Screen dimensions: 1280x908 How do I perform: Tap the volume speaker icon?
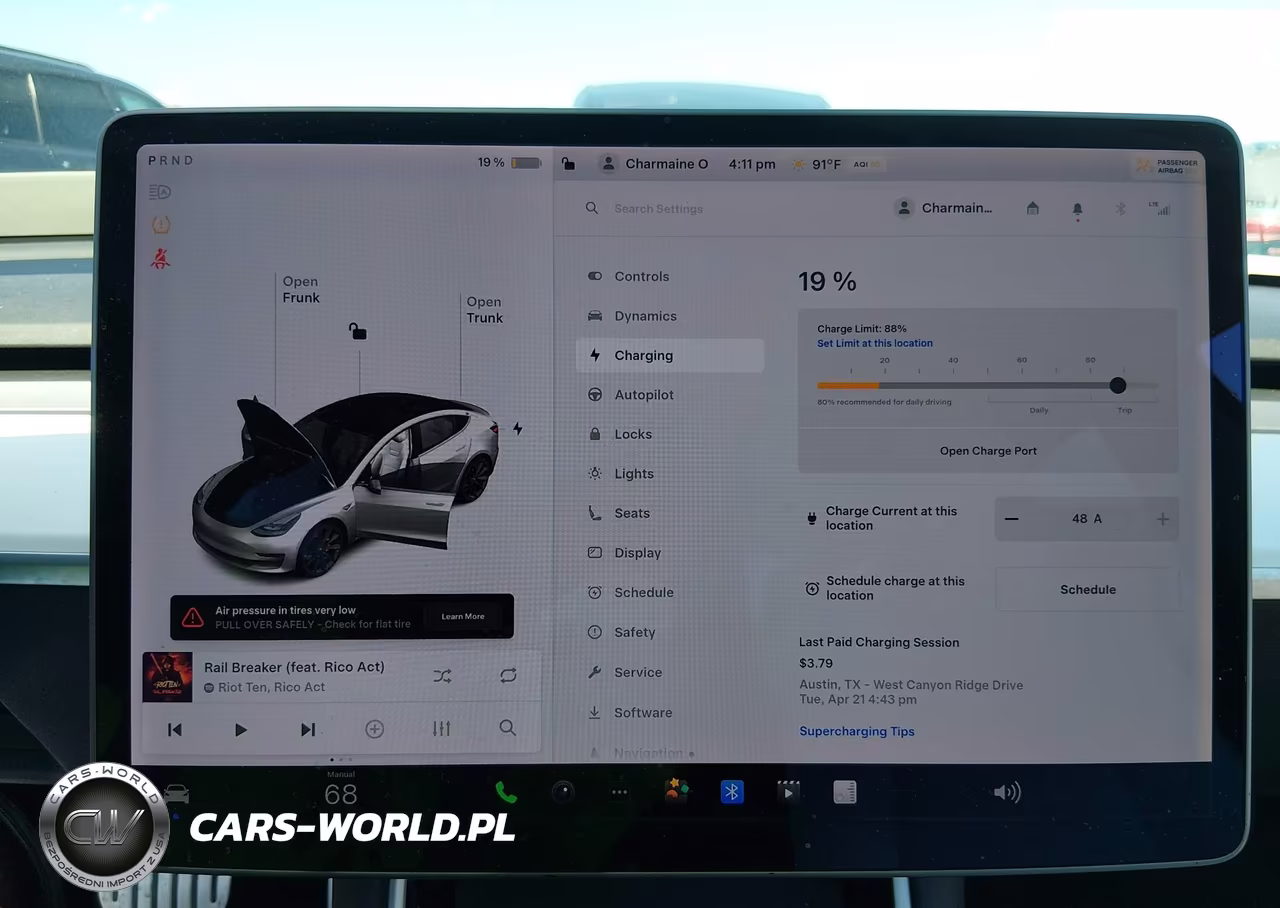[1007, 793]
